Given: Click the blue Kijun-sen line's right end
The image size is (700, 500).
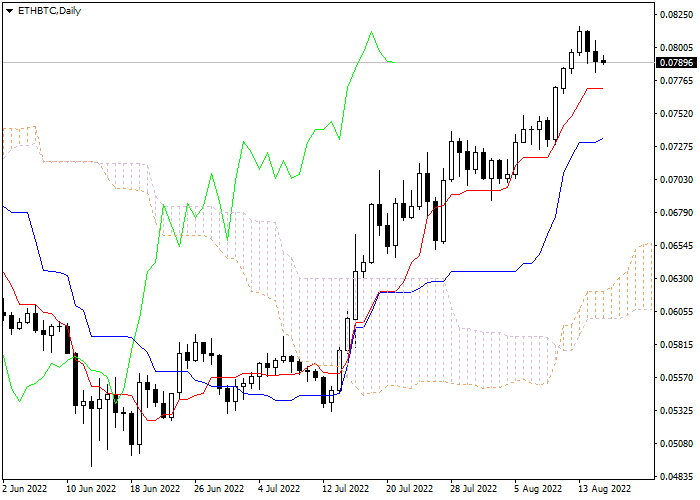Looking at the screenshot, I should pos(602,139).
